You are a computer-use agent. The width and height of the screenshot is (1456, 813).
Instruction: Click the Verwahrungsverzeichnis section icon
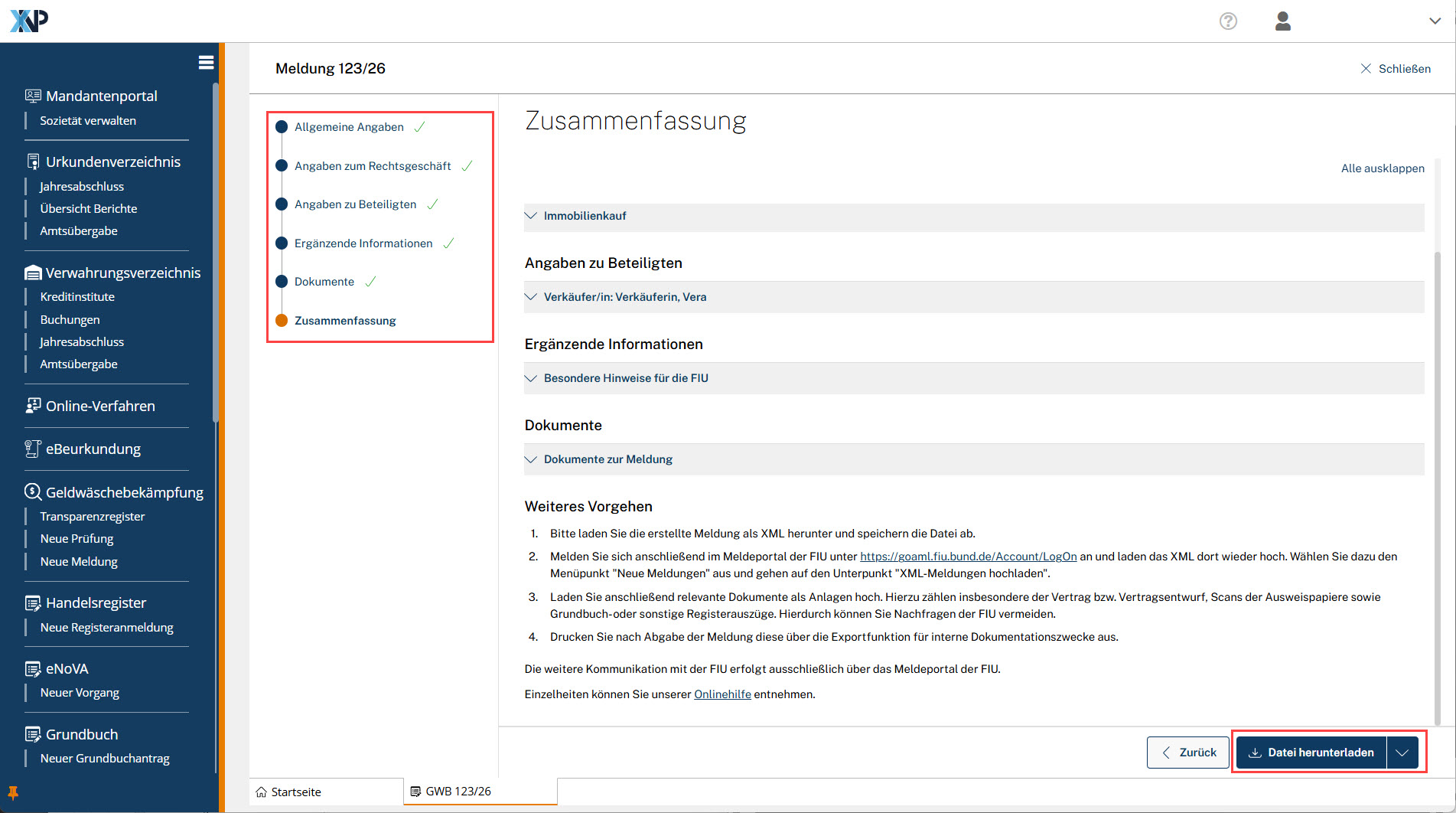pos(33,273)
